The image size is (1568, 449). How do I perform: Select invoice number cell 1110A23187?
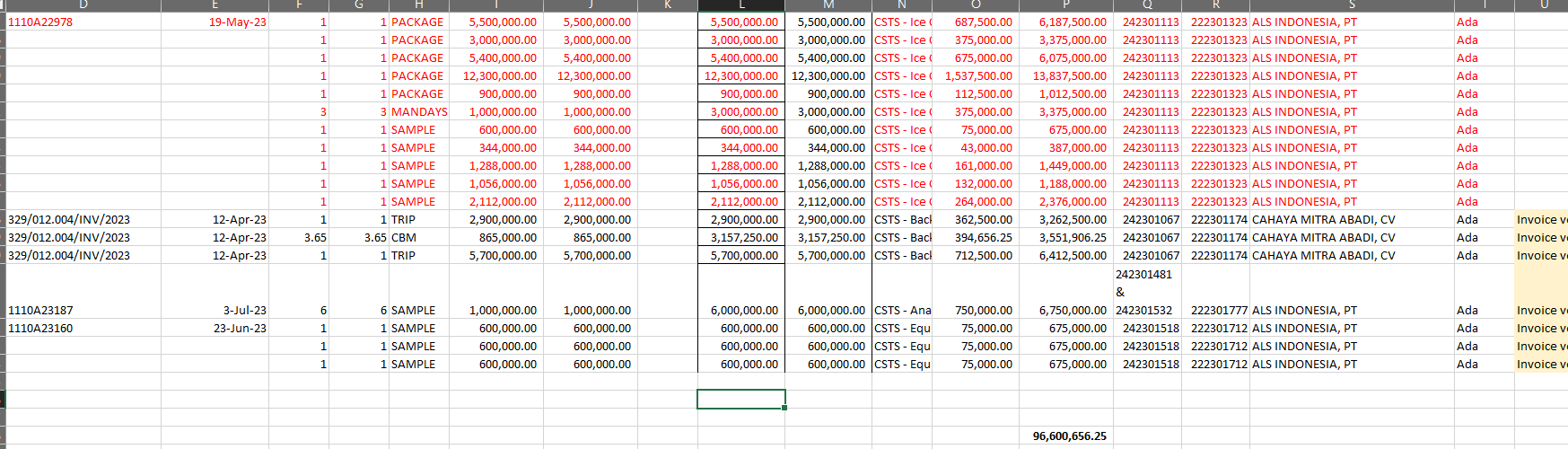[x=41, y=311]
